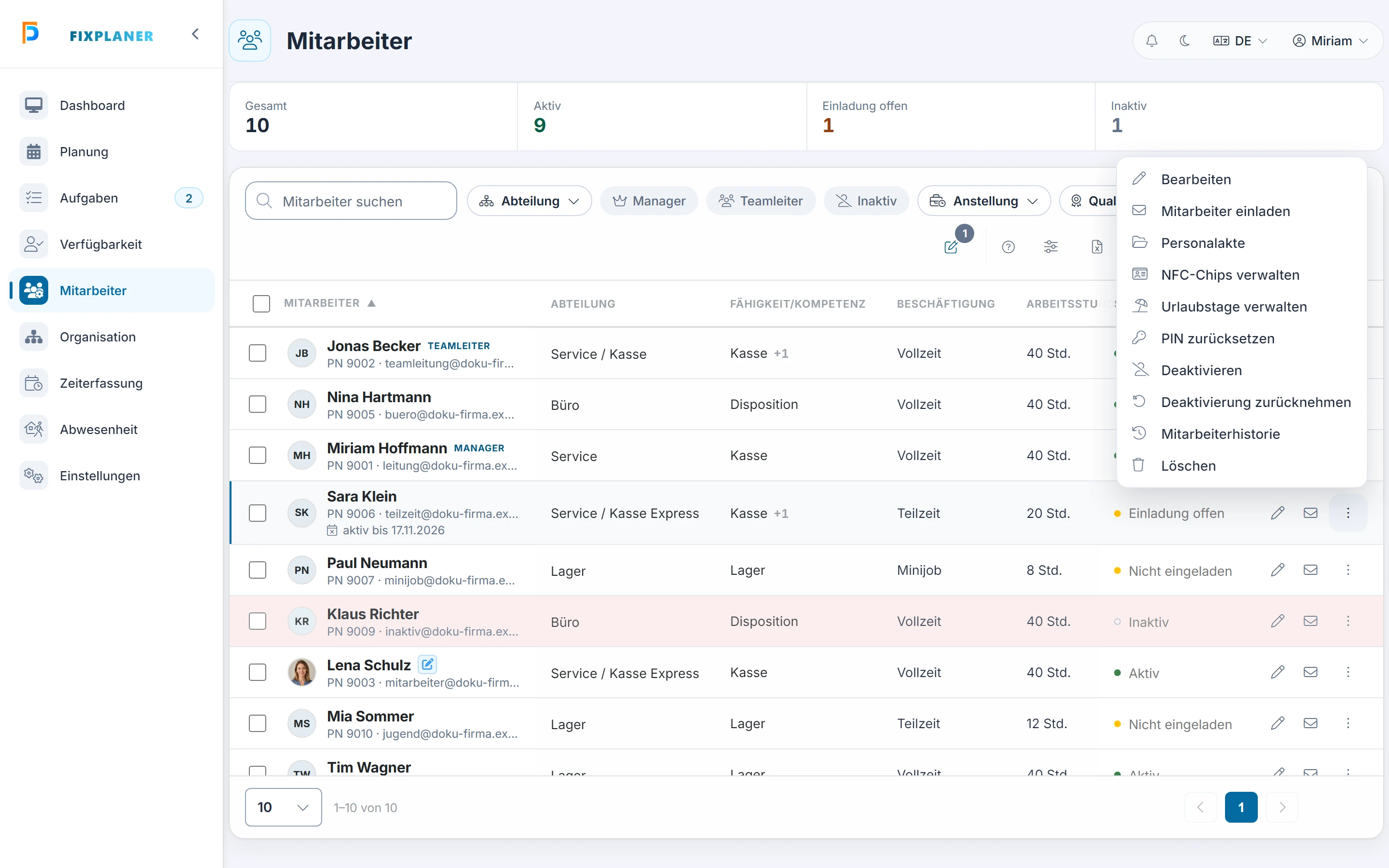This screenshot has width=1389, height=868.
Task: Click the pencil edit icon for Lena Schulz
Action: coord(1277,672)
